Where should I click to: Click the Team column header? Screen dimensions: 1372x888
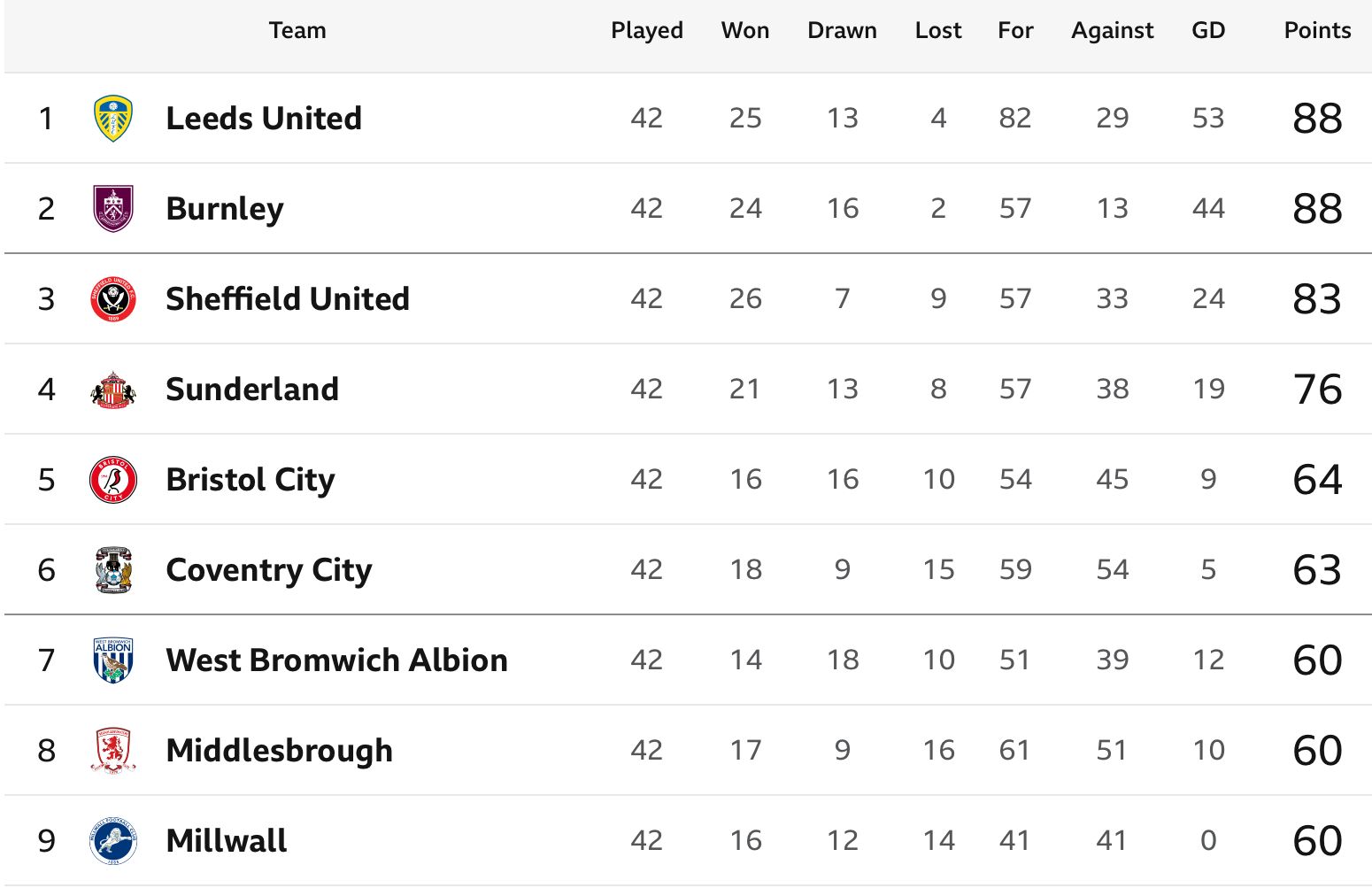point(297,31)
